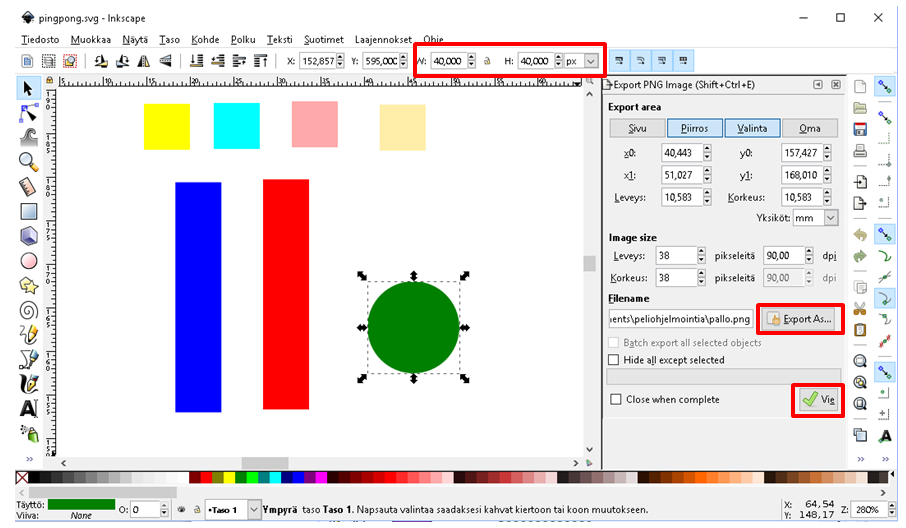
Task: Choose the Text tool
Action: (x=28, y=408)
